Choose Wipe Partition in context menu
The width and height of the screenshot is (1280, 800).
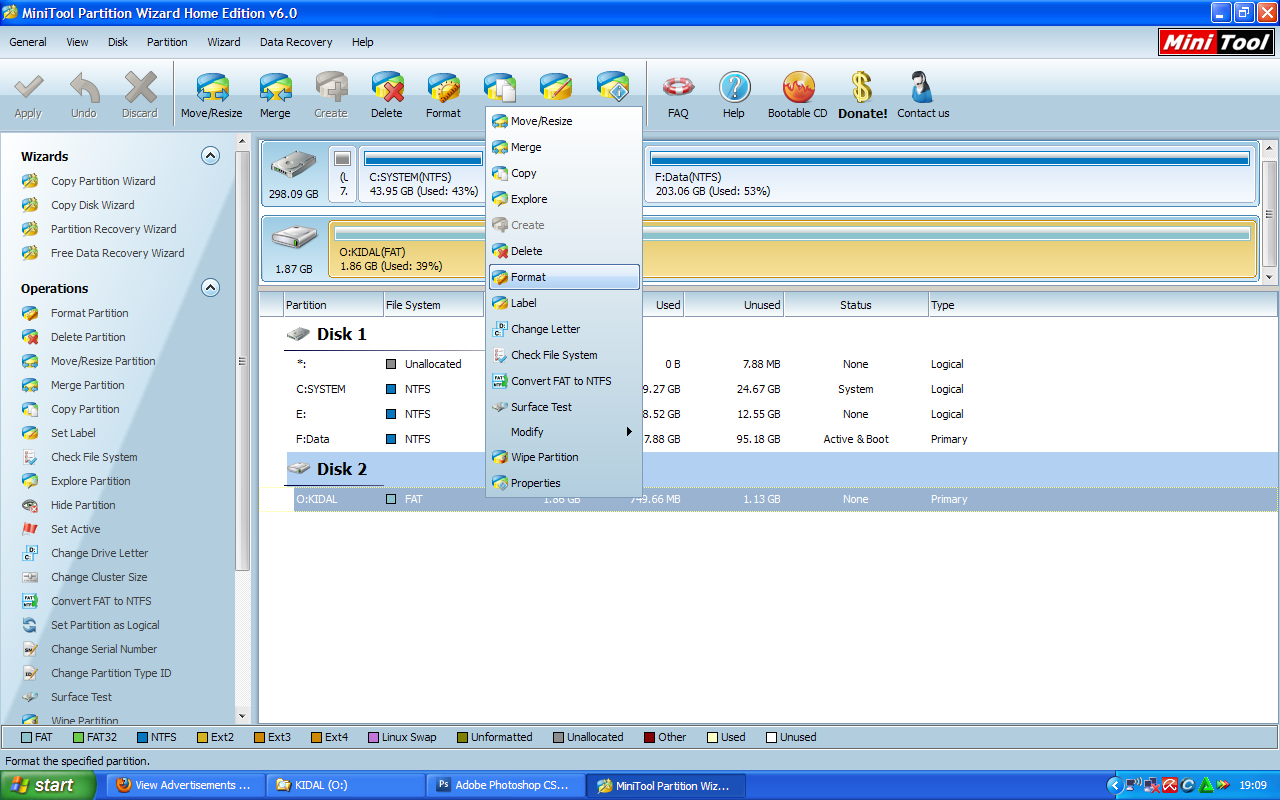click(564, 457)
